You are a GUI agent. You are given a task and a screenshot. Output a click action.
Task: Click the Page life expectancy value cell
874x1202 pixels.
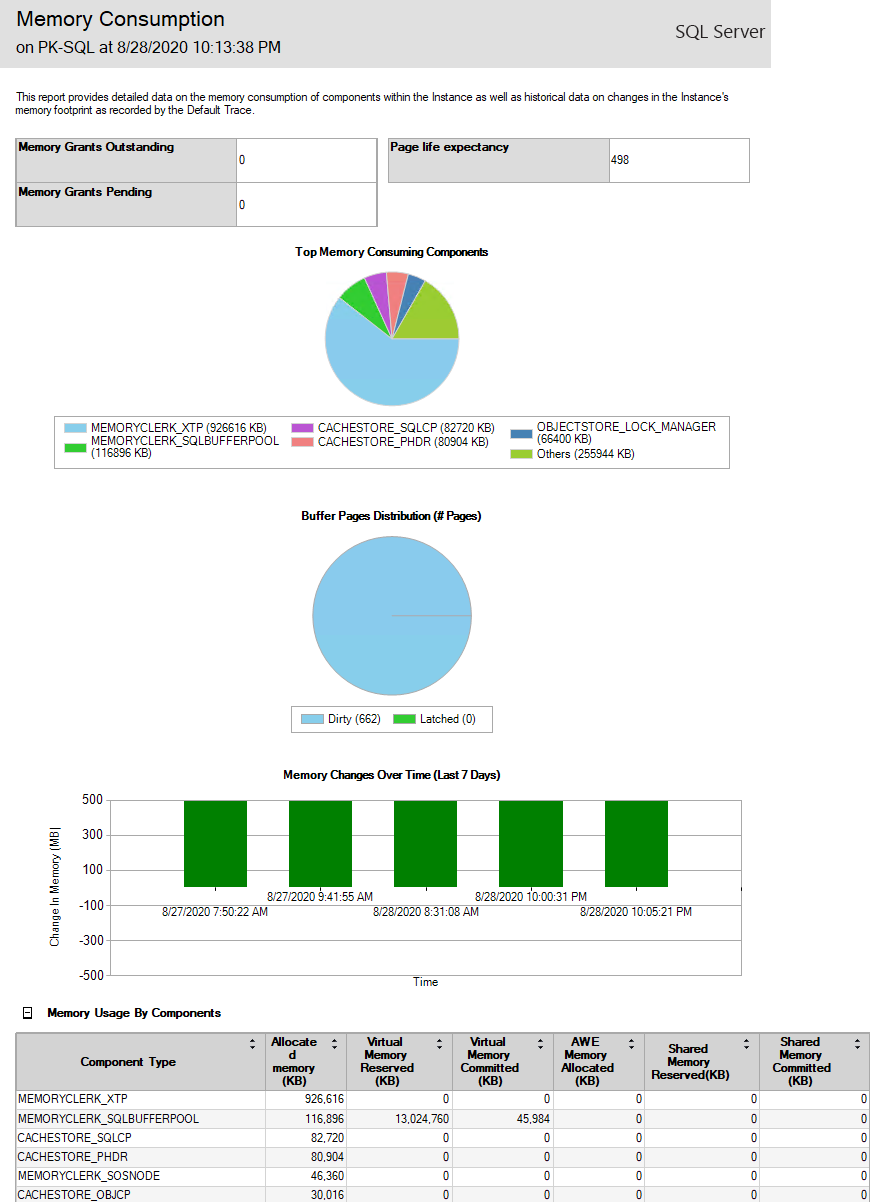[679, 160]
